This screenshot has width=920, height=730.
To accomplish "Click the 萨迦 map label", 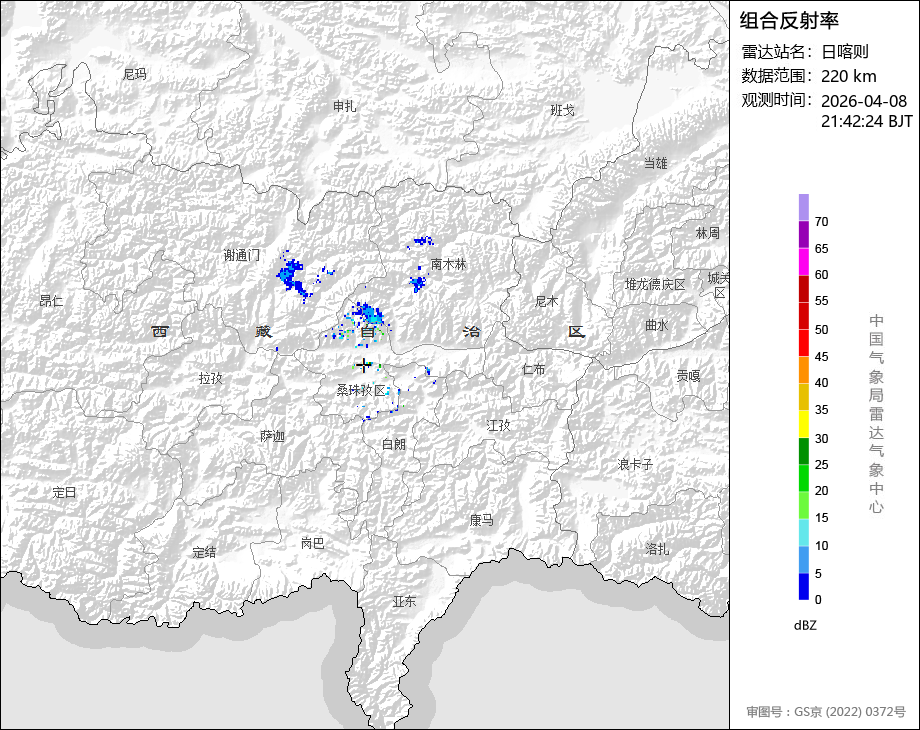I will point(272,435).
